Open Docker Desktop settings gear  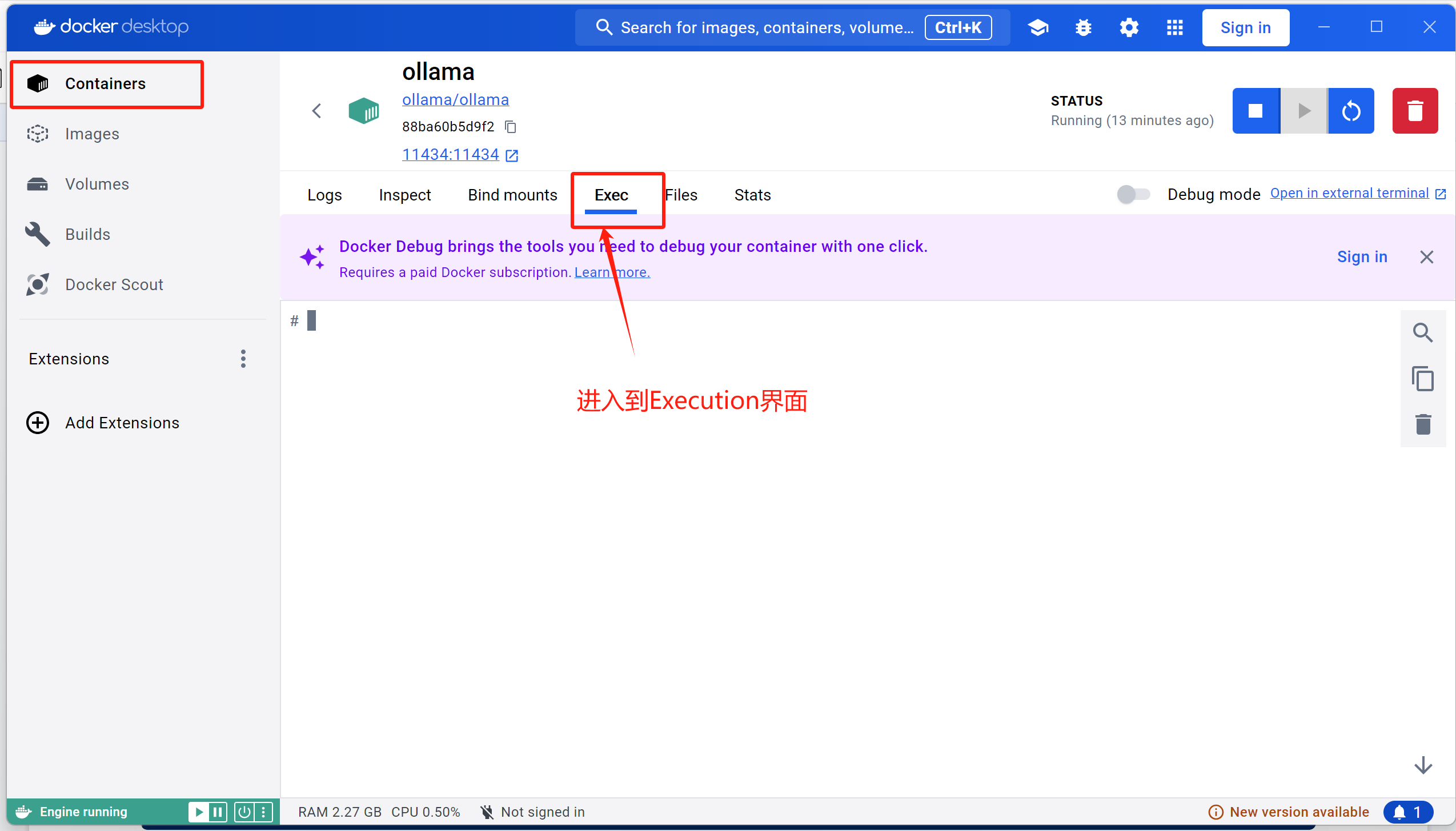pos(1129,27)
